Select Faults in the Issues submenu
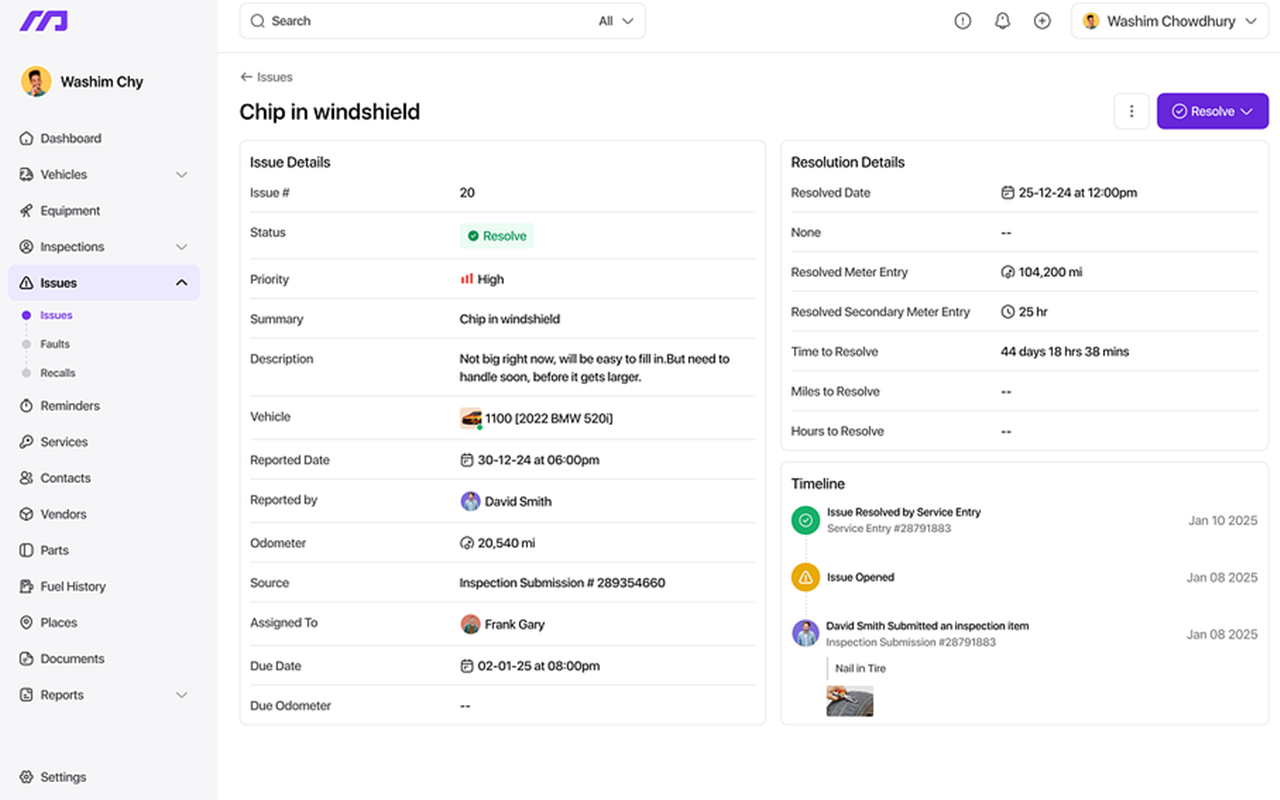The width and height of the screenshot is (1280, 800). (x=55, y=344)
